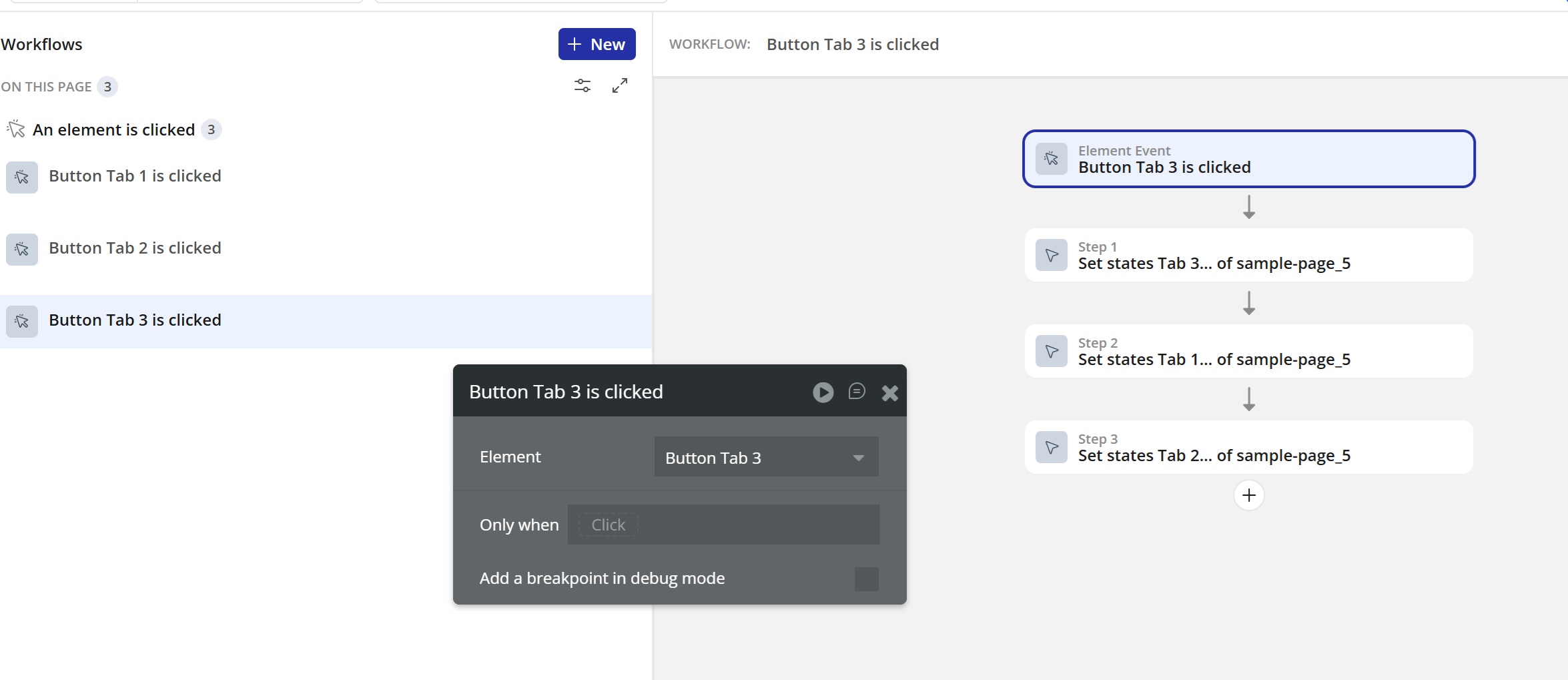Open the workflow filter settings icon
Screen dimensions: 1568x680
(x=582, y=85)
